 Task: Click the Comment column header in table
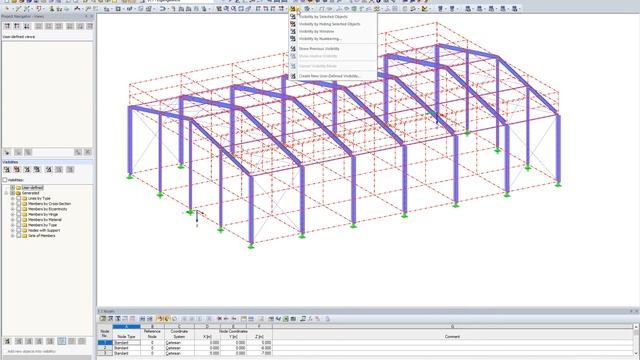452,337
